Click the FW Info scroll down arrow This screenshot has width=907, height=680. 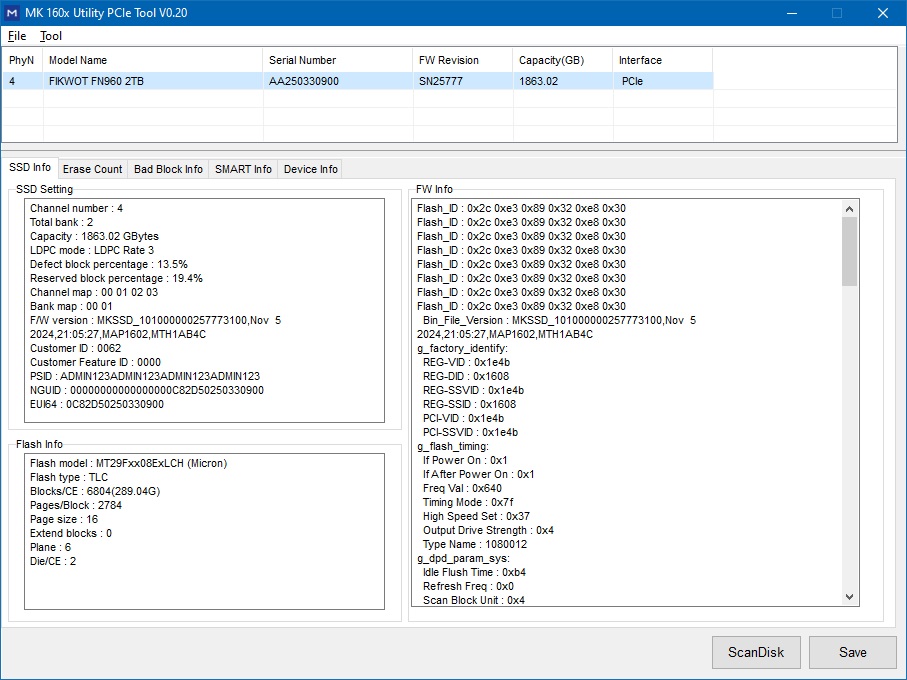click(x=849, y=597)
